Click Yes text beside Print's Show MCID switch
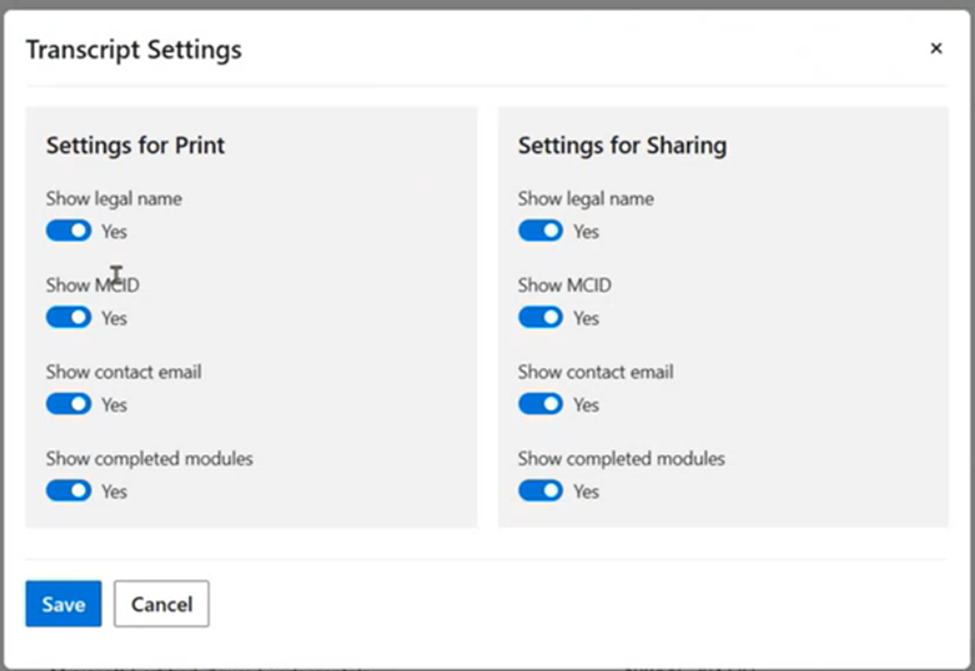Viewport: 975px width, 671px height. (x=114, y=318)
